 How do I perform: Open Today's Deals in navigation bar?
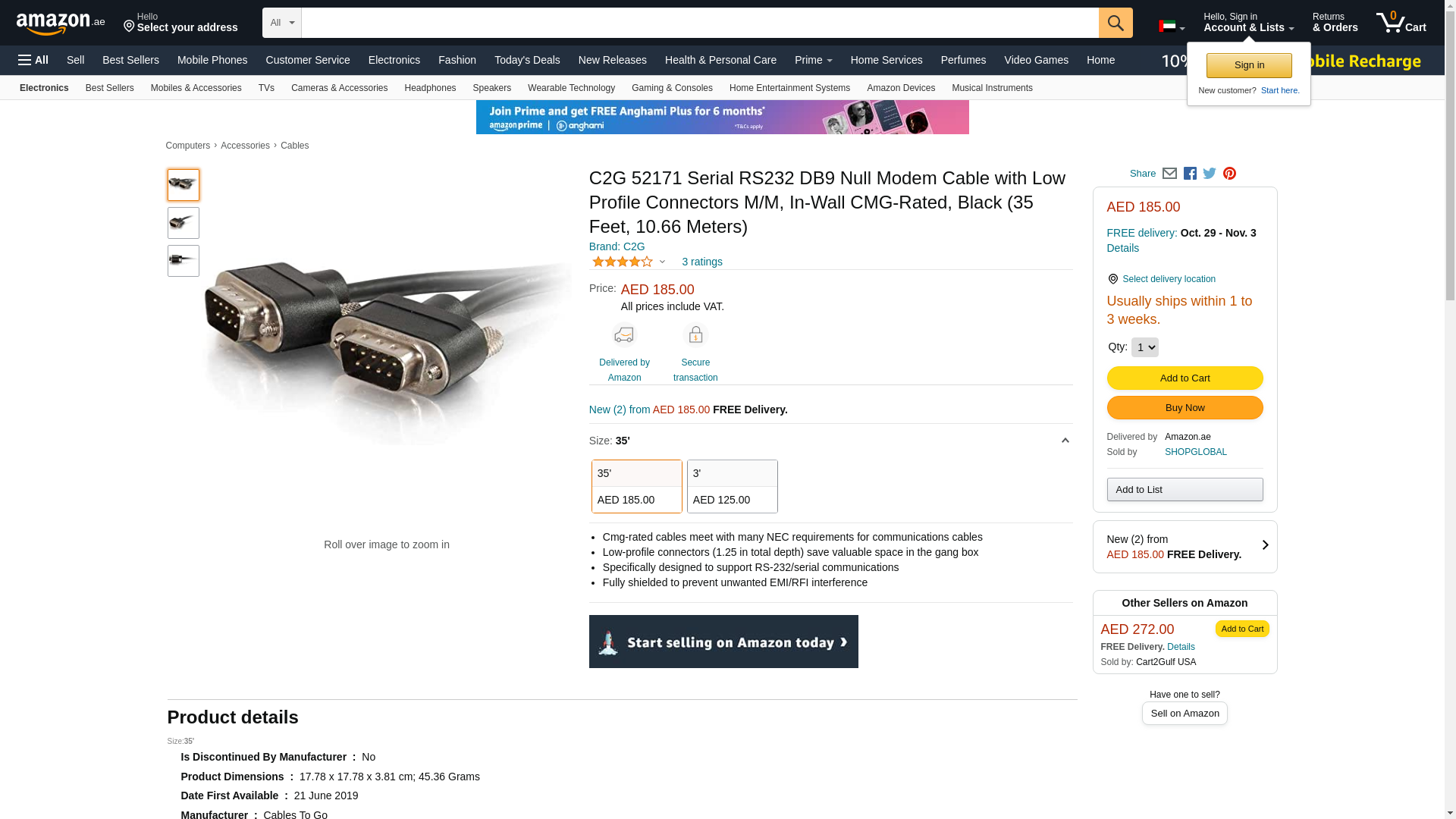[527, 60]
